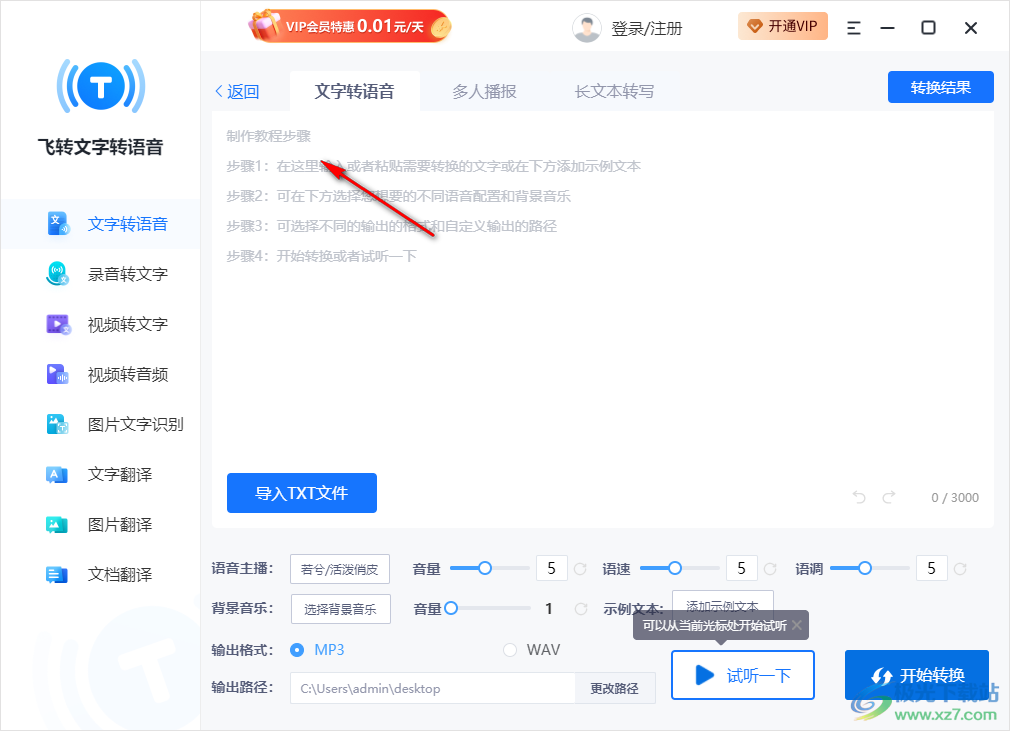Dismiss the 可以从当前光标处开始试听 tooltip
Viewport: 1010px width, 731px height.
click(x=797, y=625)
